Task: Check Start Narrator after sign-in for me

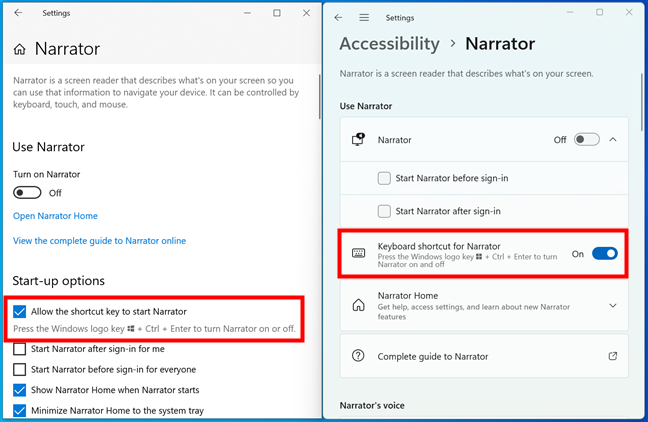Action: click(19, 349)
